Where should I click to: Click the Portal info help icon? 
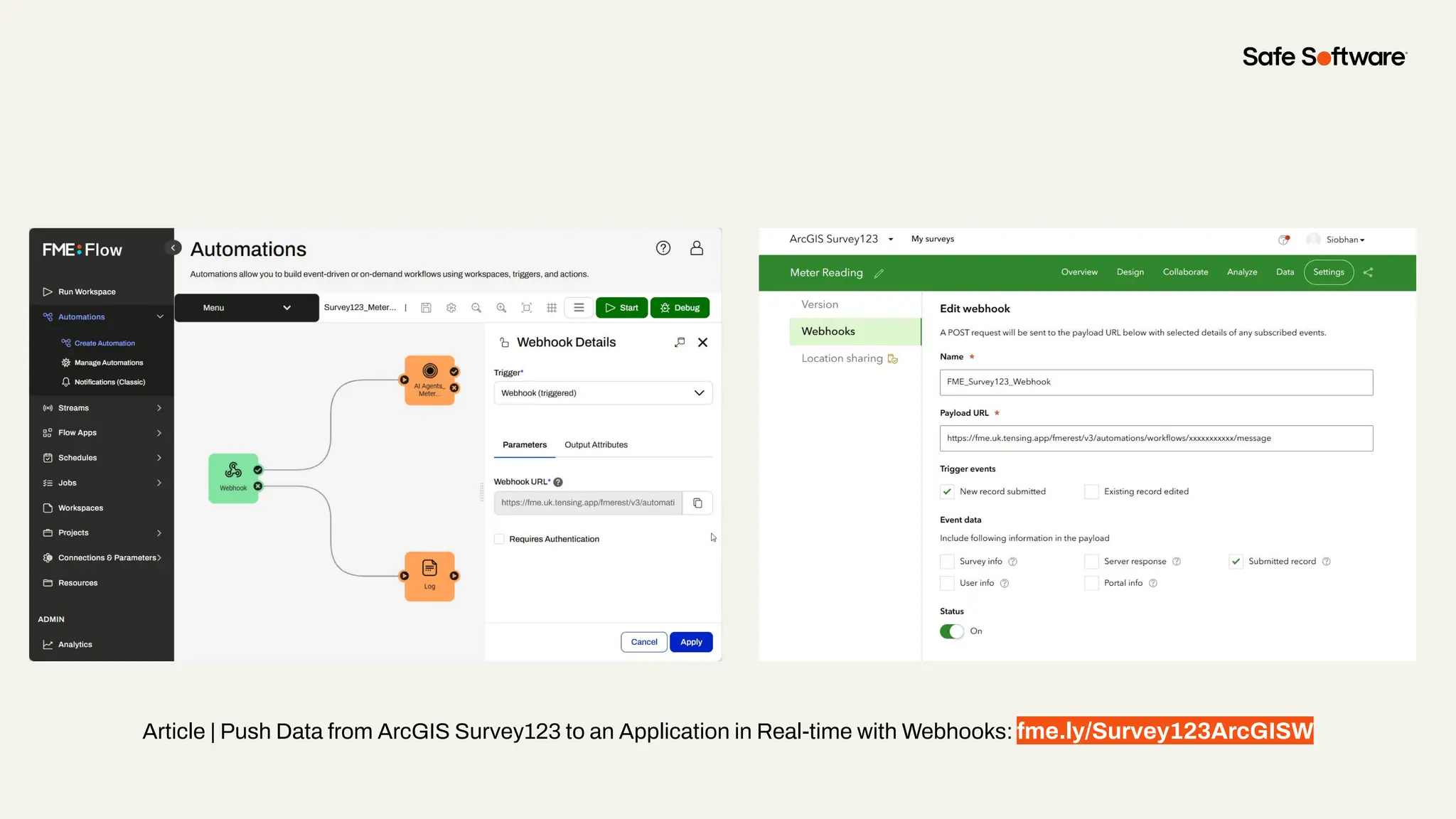pyautogui.click(x=1153, y=584)
